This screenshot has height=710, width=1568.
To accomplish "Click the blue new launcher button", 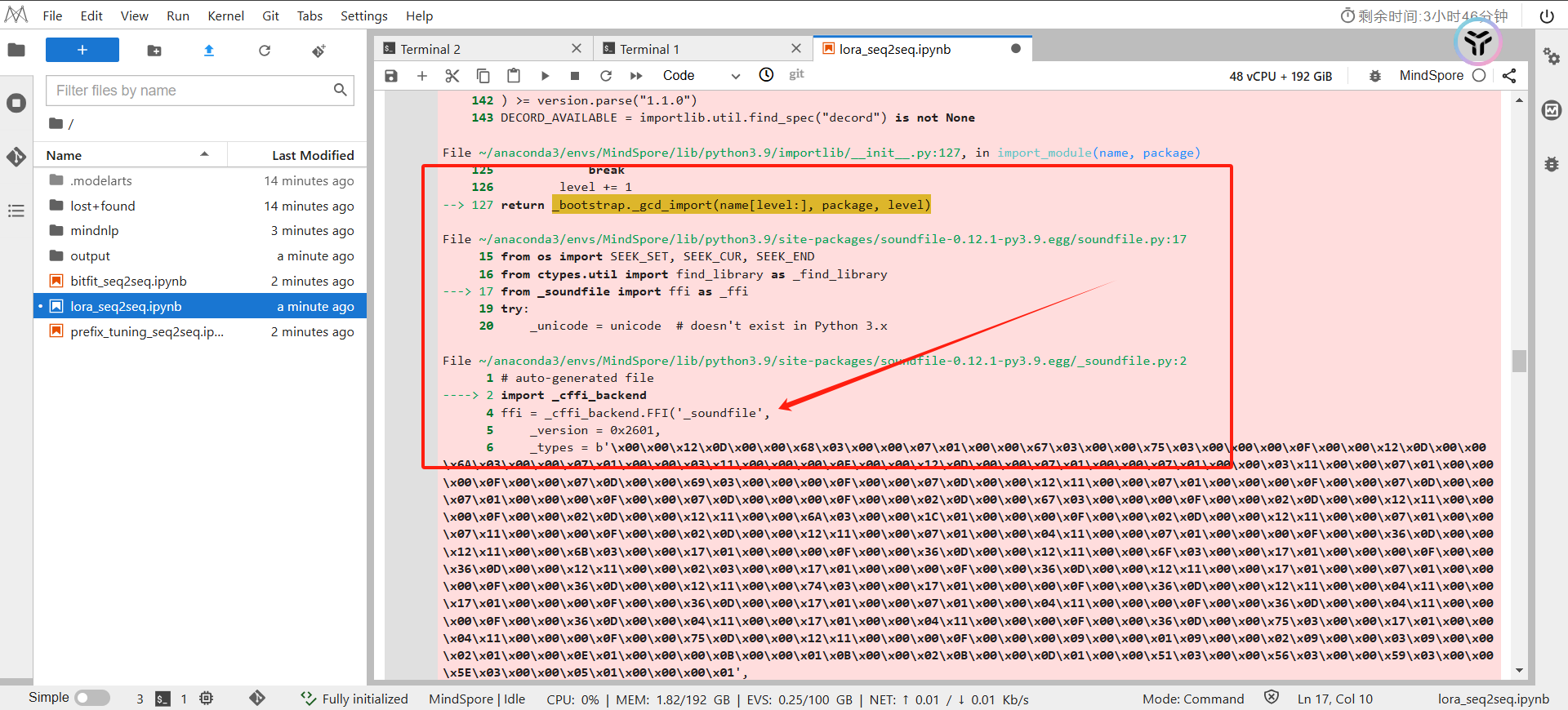I will [x=82, y=51].
